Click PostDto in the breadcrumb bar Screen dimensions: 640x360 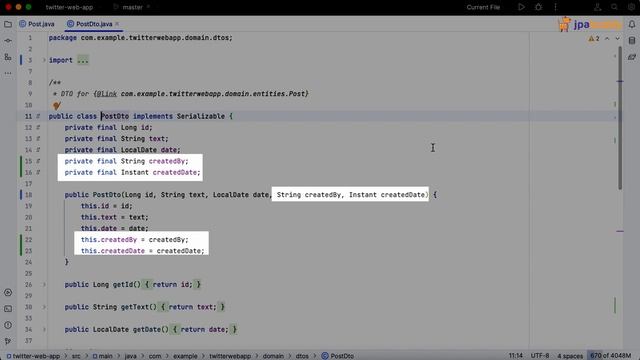click(x=338, y=356)
